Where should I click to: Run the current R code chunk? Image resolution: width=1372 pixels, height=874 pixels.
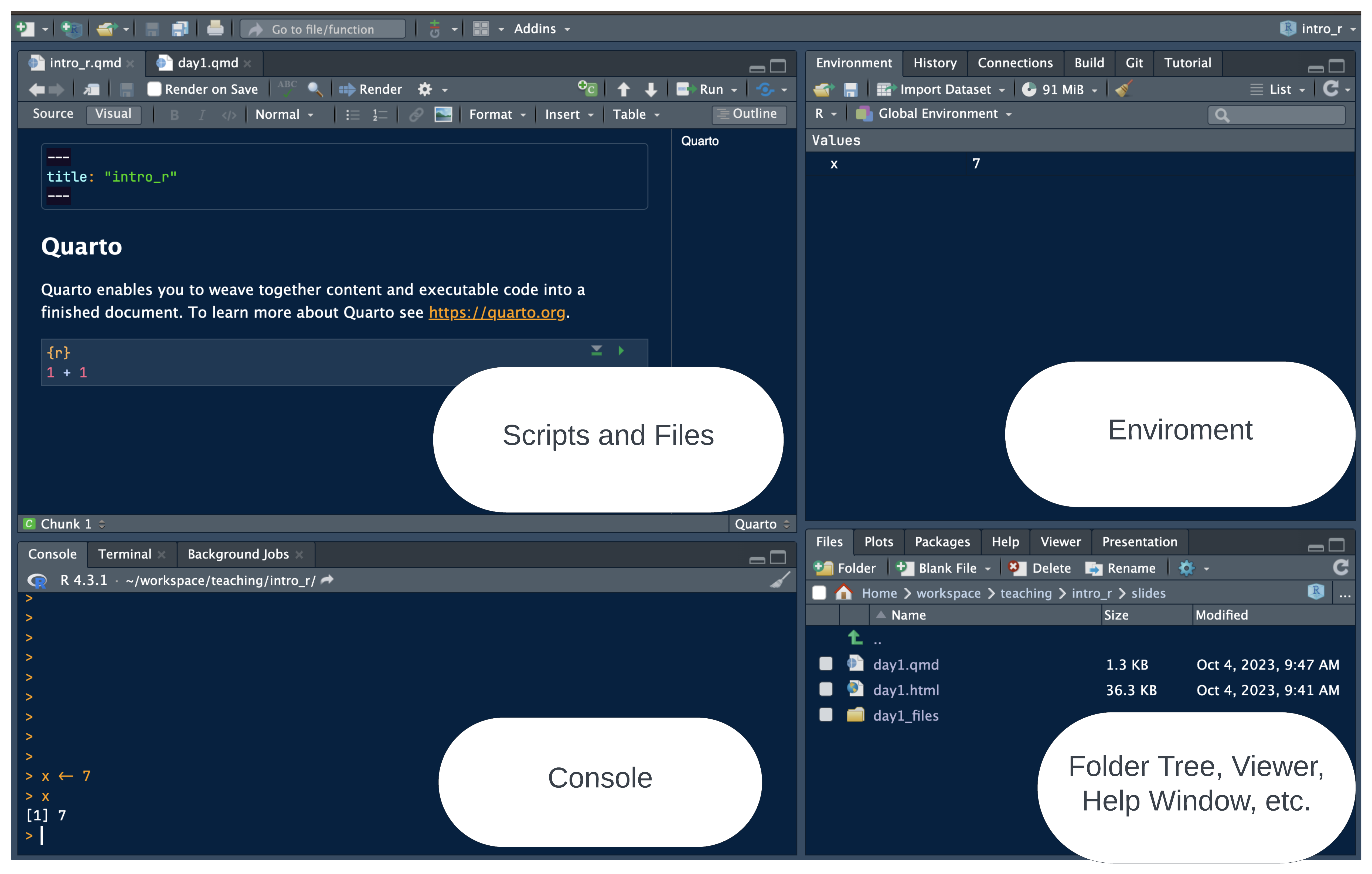(x=621, y=350)
